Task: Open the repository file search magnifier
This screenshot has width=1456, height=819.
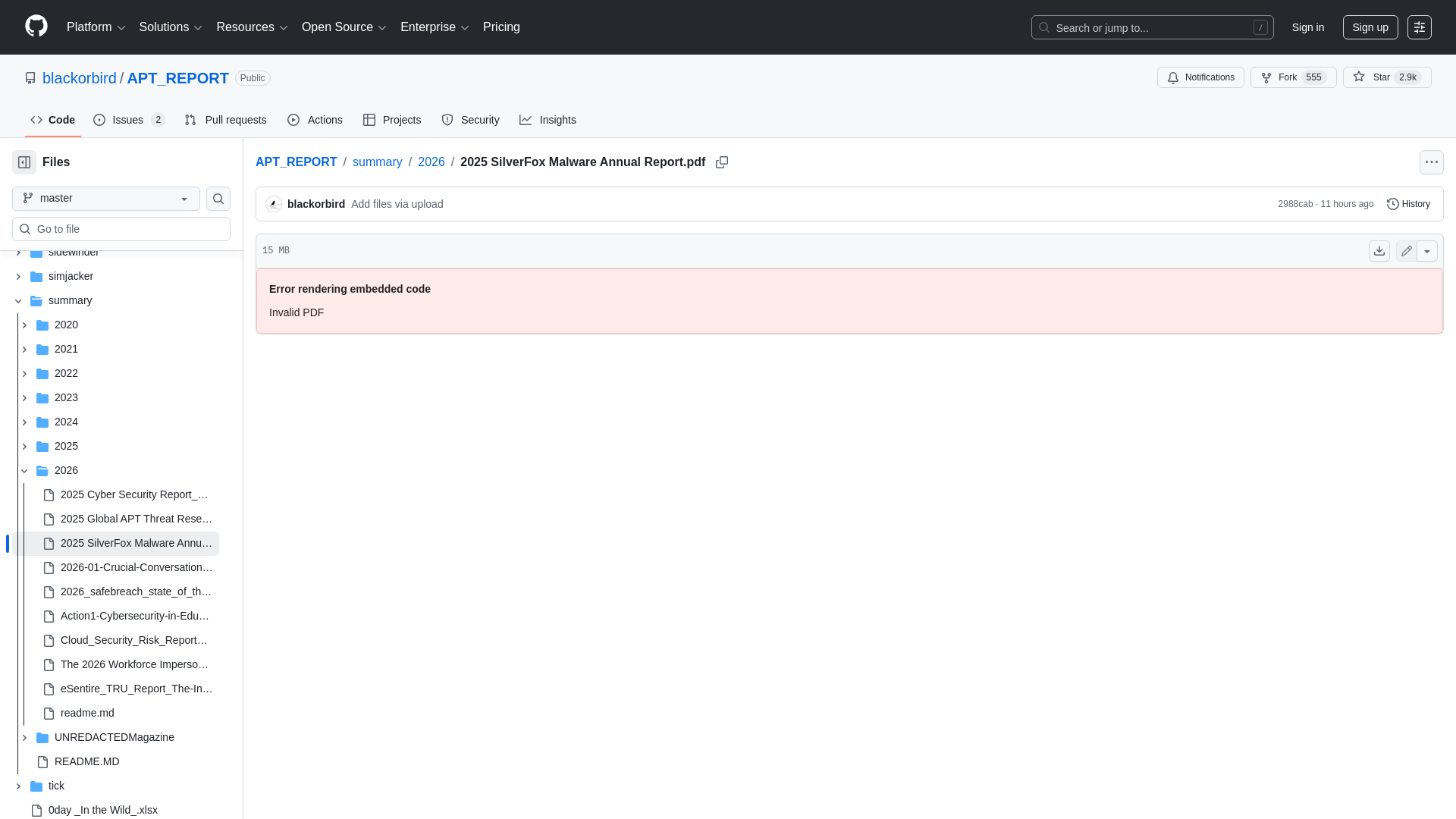Action: tap(218, 199)
